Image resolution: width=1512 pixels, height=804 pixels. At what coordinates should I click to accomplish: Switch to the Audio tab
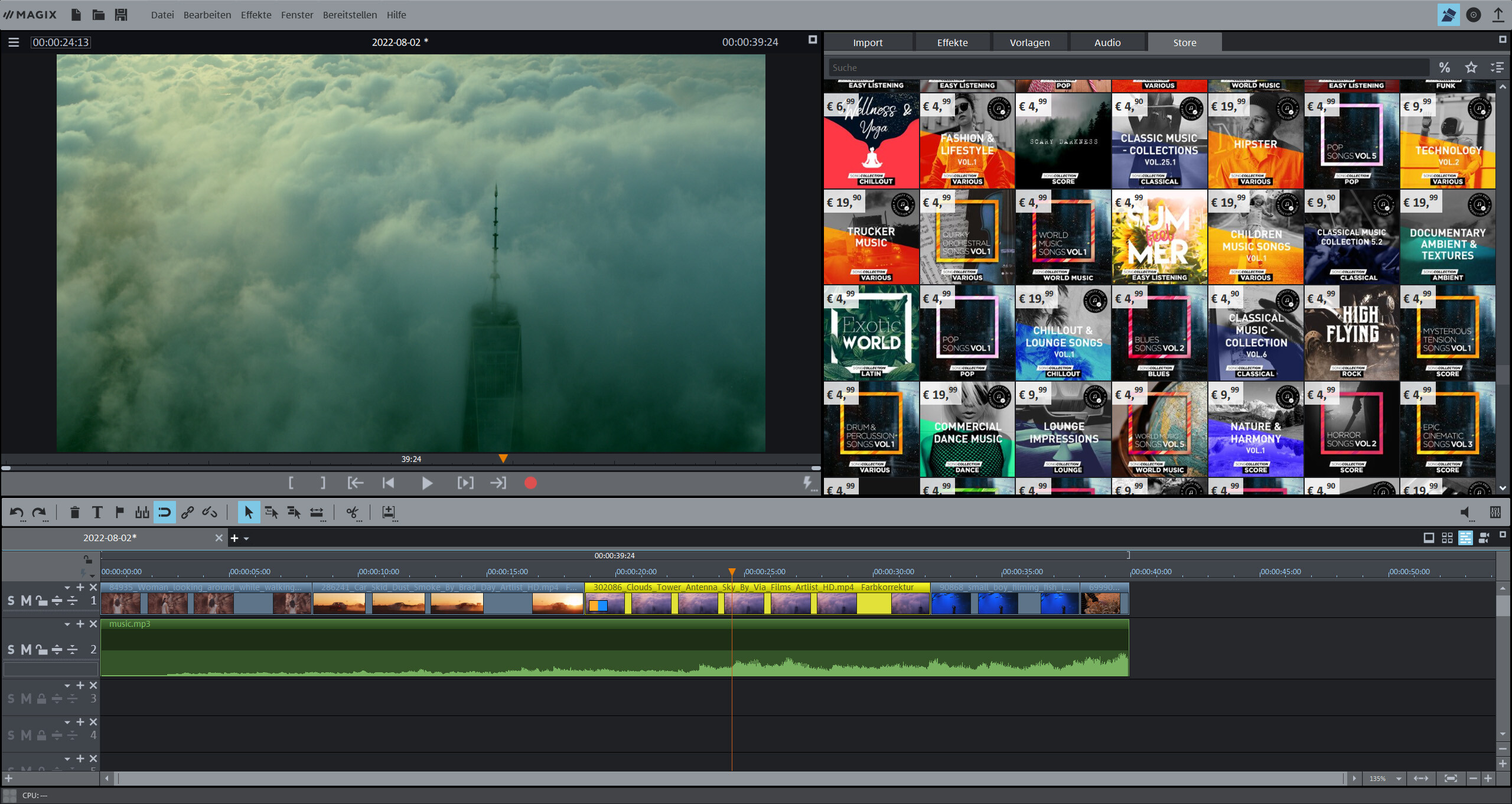click(1107, 42)
